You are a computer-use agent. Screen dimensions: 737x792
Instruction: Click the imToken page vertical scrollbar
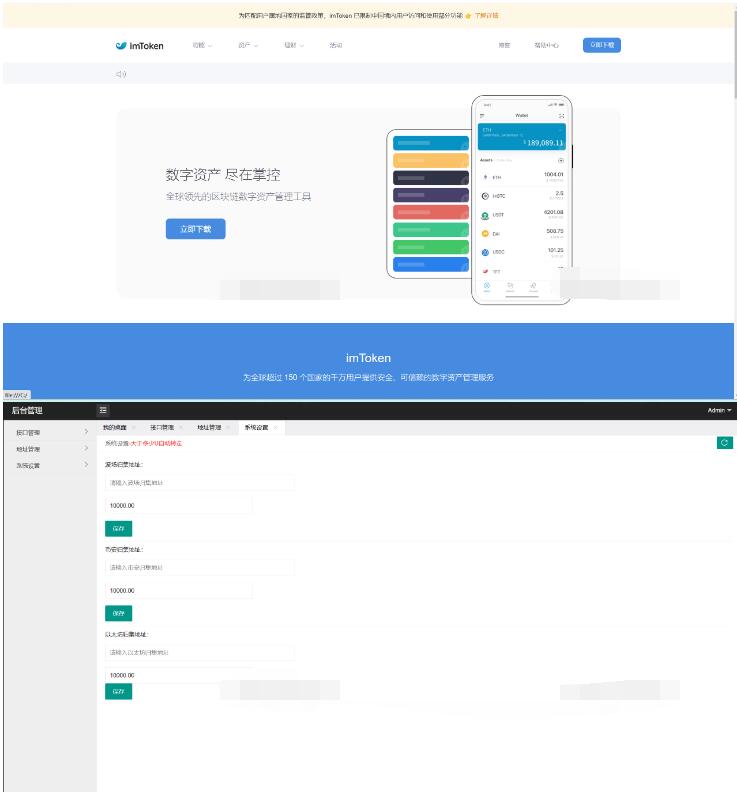tap(735, 55)
